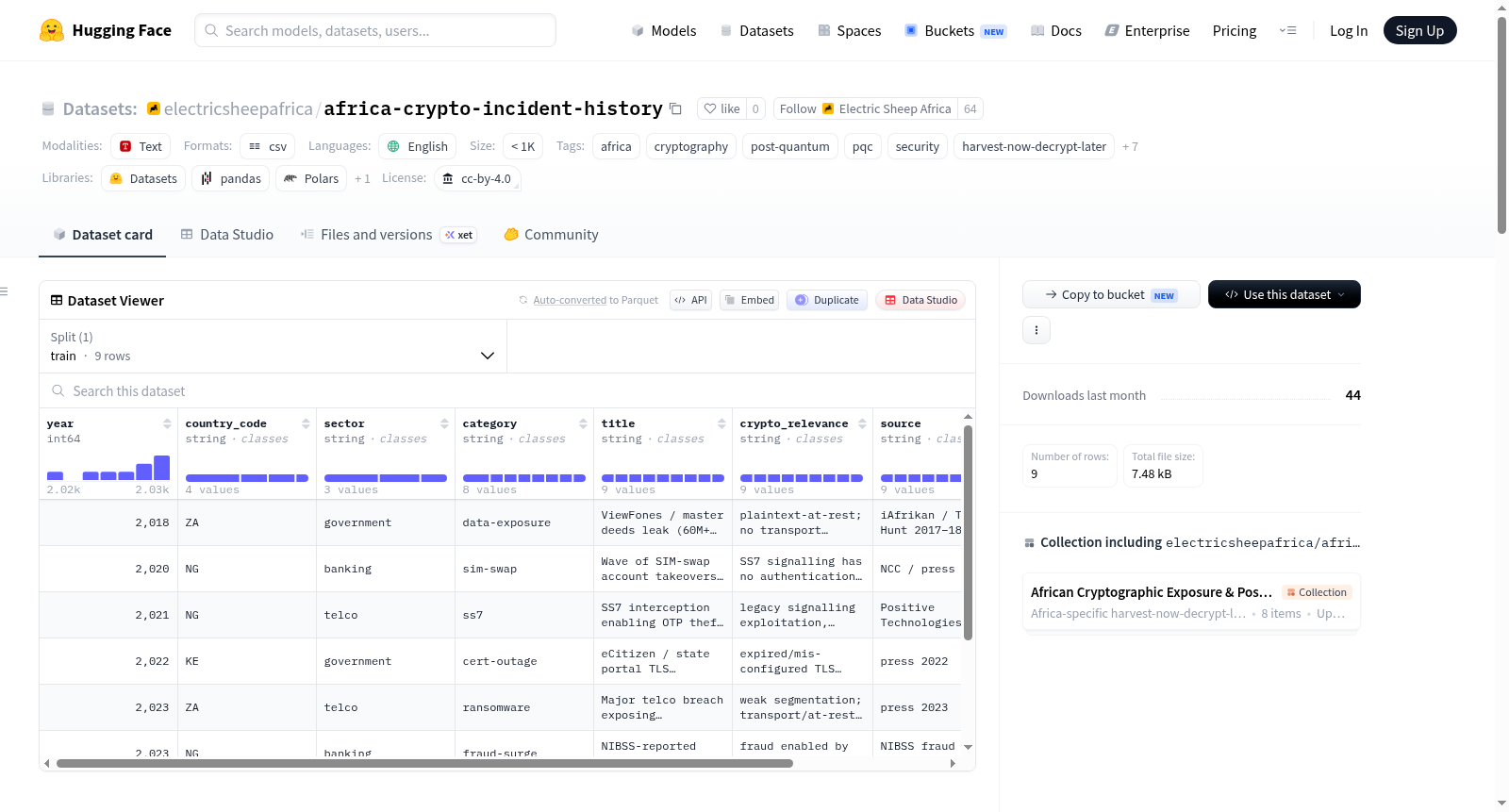The height and width of the screenshot is (812, 1509).
Task: Click Copy to bucket button
Action: 1111,294
